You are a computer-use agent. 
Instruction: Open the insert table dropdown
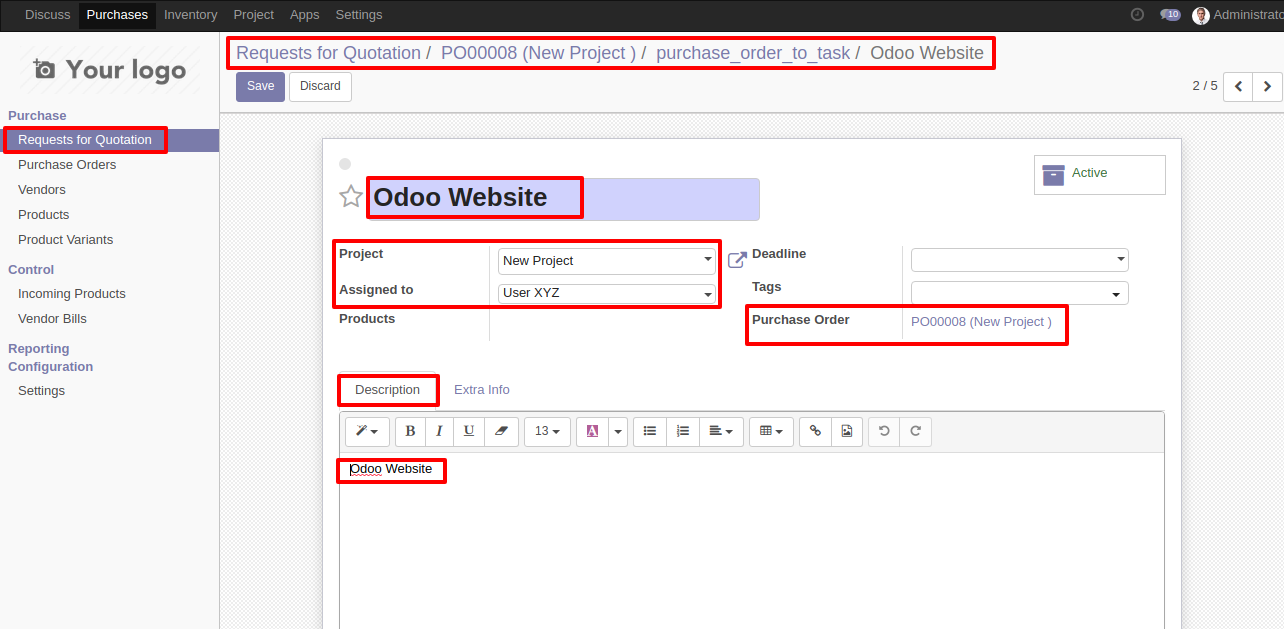772,431
